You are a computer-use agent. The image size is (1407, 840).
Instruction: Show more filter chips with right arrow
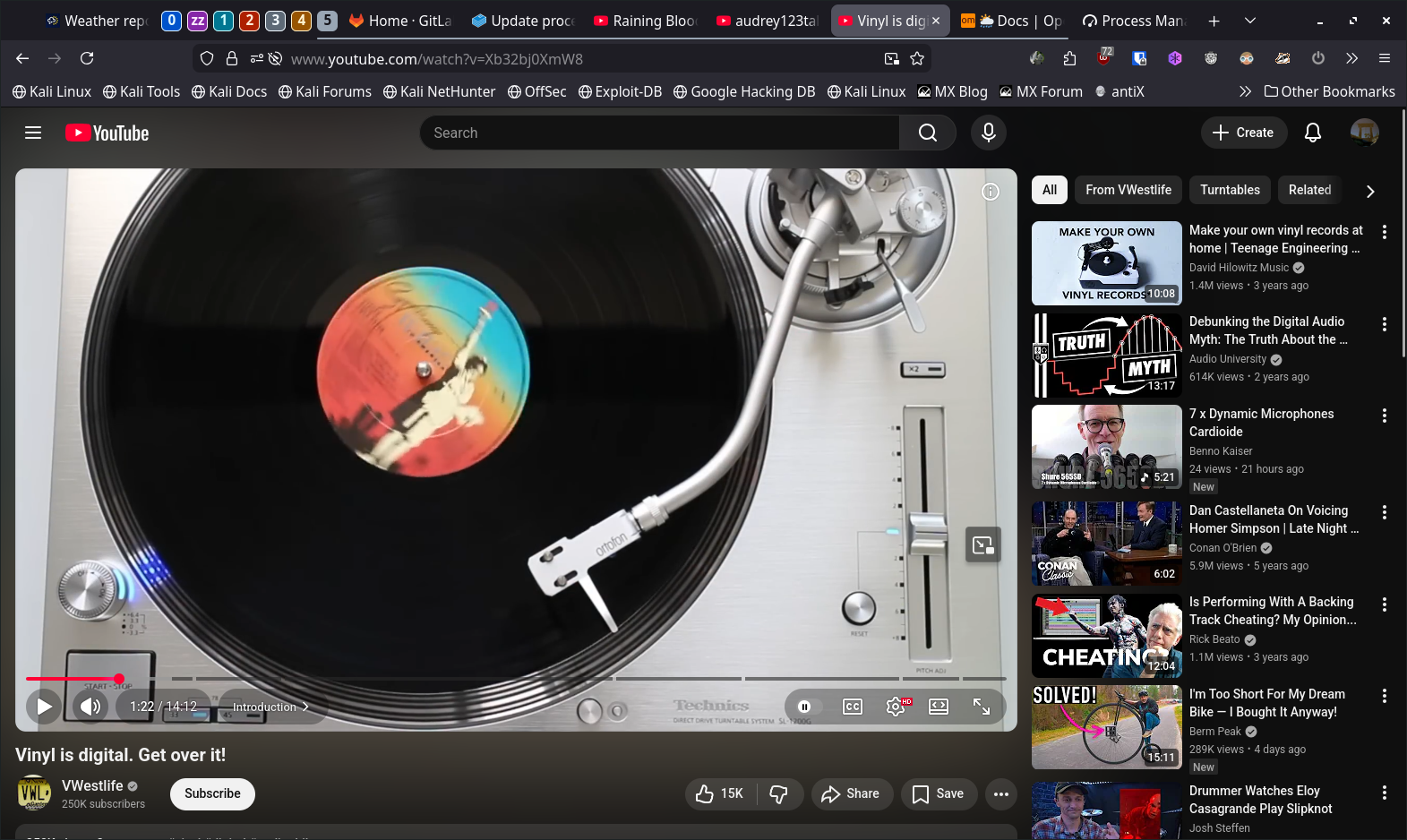point(1369,191)
